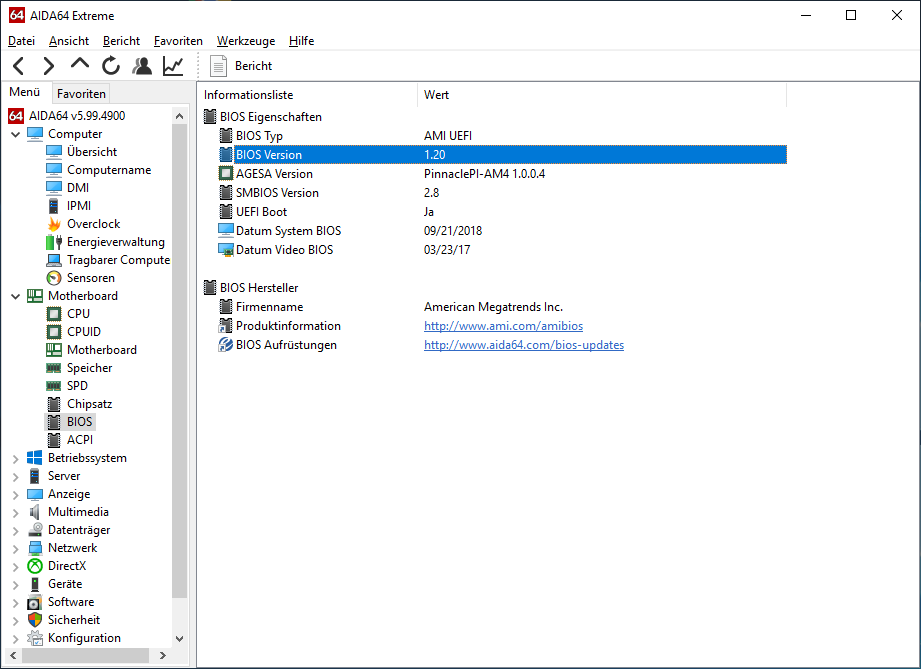This screenshot has height=669, width=921.
Task: Click the Betriebssystem Windows logo icon
Action: tap(35, 458)
